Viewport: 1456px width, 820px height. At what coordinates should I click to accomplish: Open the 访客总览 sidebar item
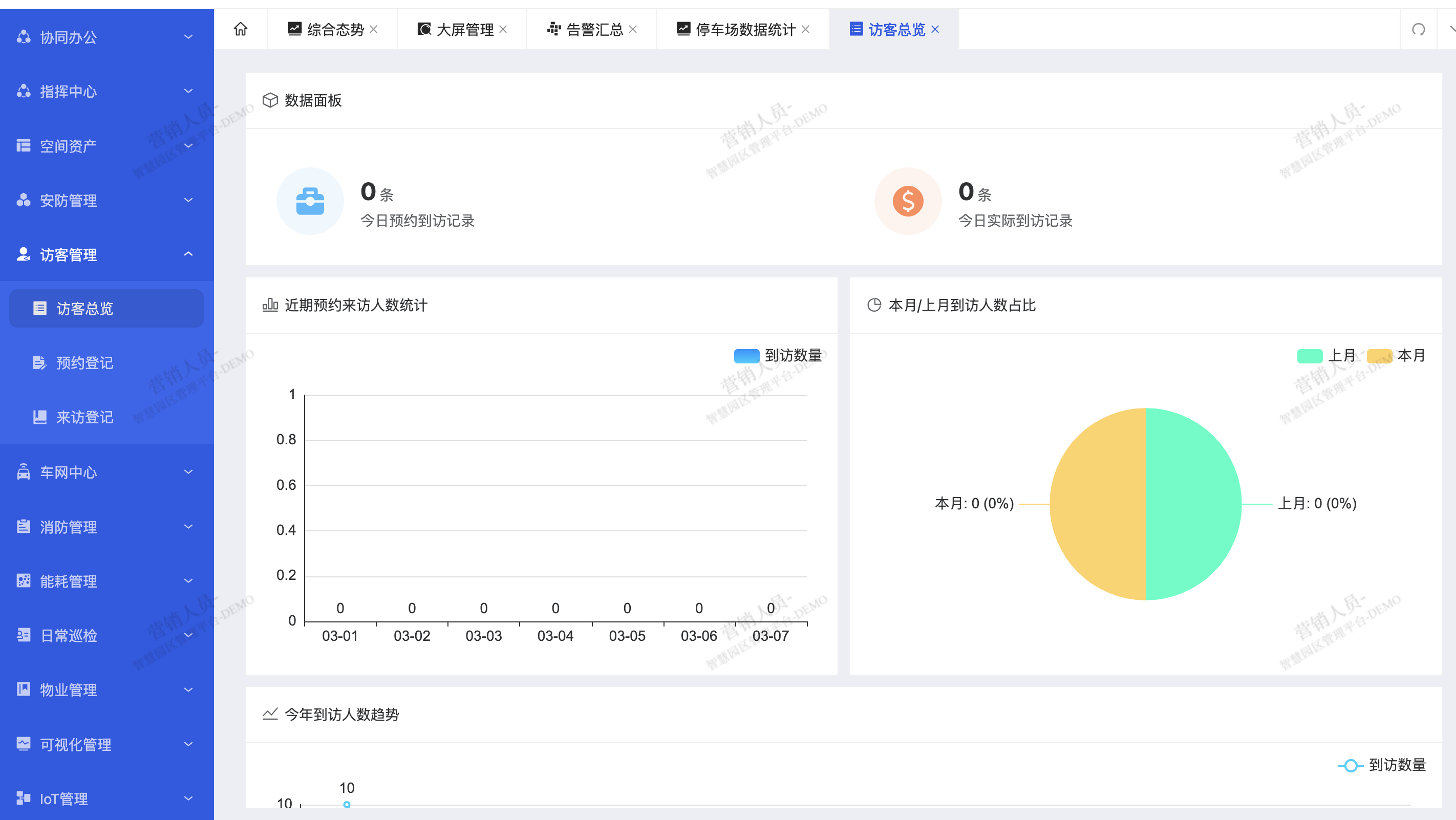pyautogui.click(x=106, y=309)
